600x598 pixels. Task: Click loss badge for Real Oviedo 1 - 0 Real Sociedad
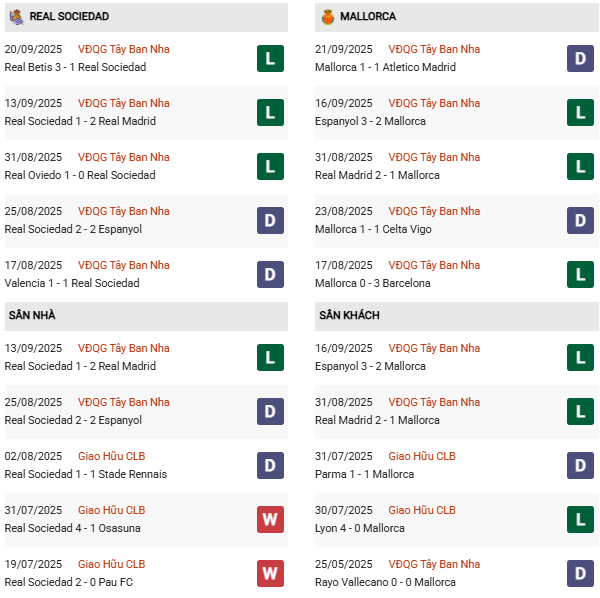click(270, 167)
